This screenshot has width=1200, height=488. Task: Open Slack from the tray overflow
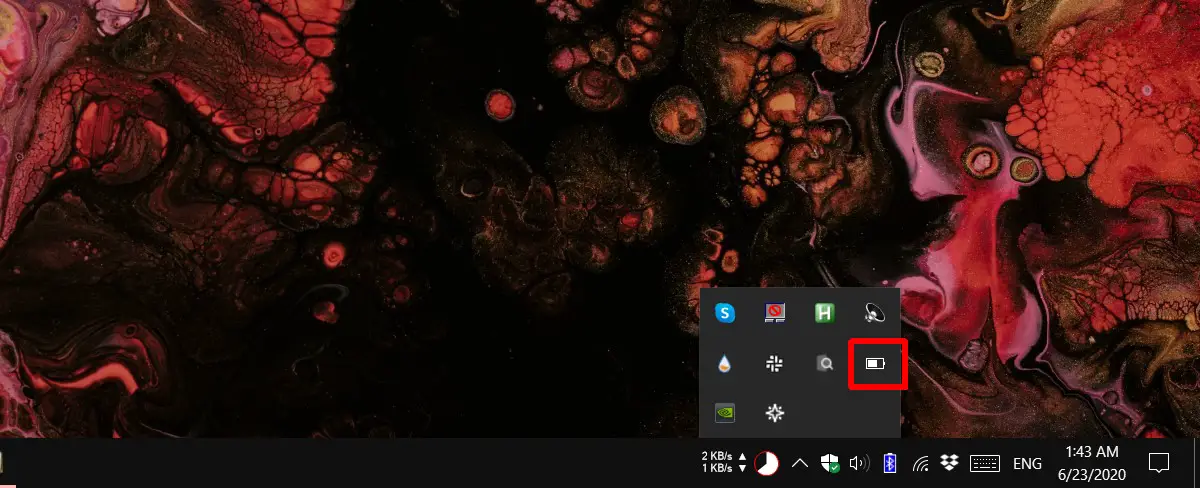[x=774, y=364]
